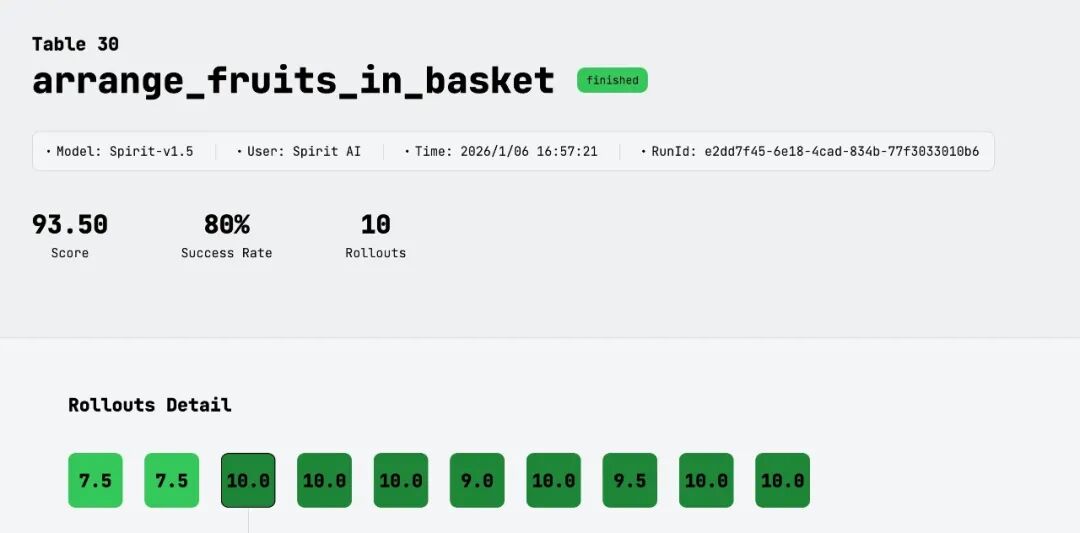The image size is (1080, 533).
Task: Open the seventh rollout scored 10.0
Action: (x=554, y=480)
